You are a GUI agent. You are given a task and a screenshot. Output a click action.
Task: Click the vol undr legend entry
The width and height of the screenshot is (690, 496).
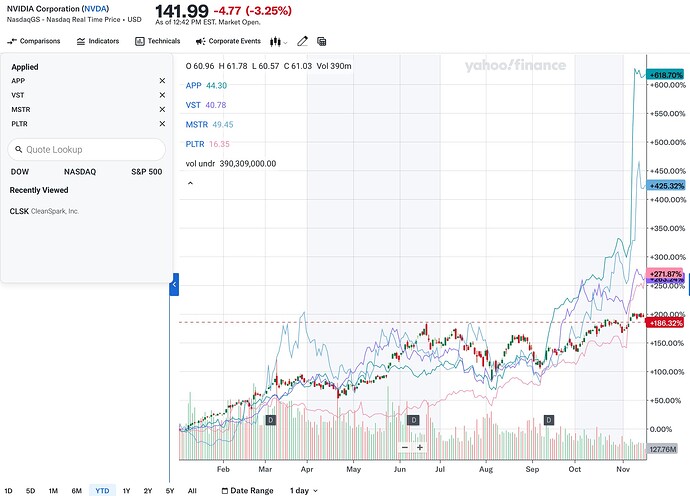click(x=231, y=164)
